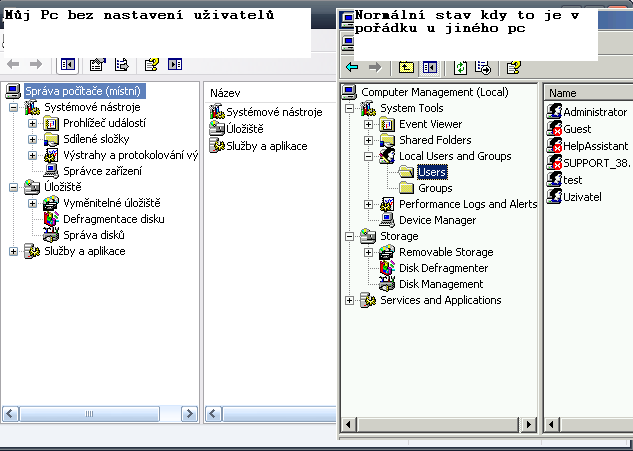Select Prohlížeč událostí tree item
The height and width of the screenshot is (451, 633).
point(105,123)
